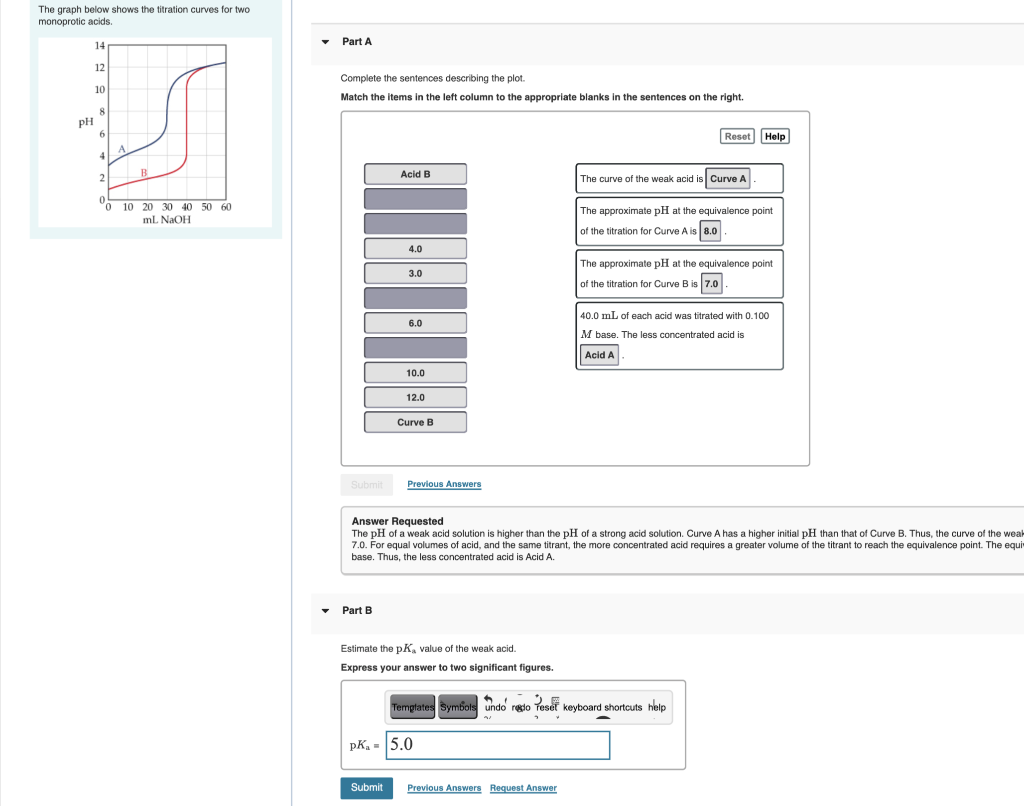The image size is (1024, 806).
Task: Open Previous Answers link under Part A
Action: coord(444,484)
